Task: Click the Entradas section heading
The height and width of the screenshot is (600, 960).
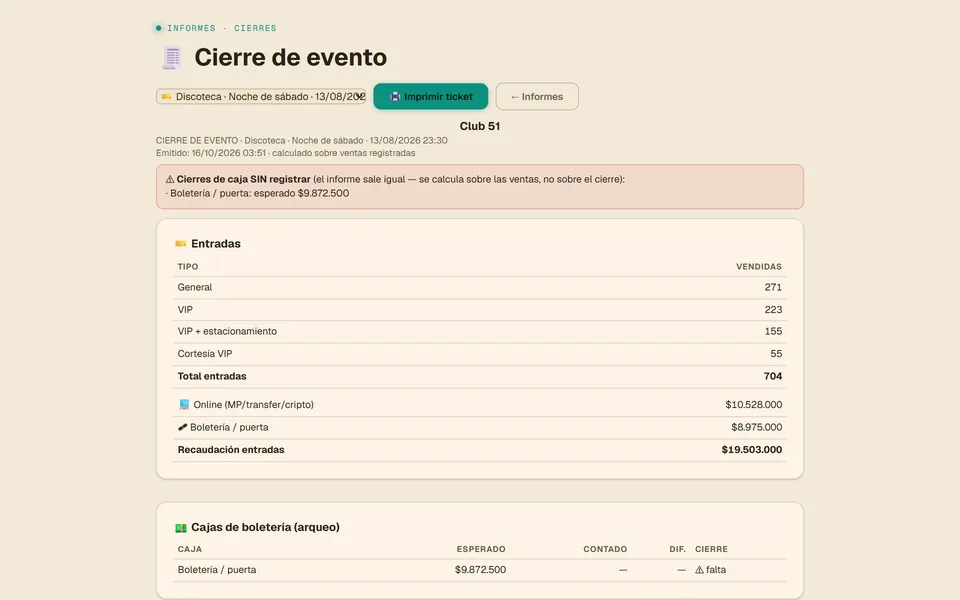Action: click(x=216, y=244)
